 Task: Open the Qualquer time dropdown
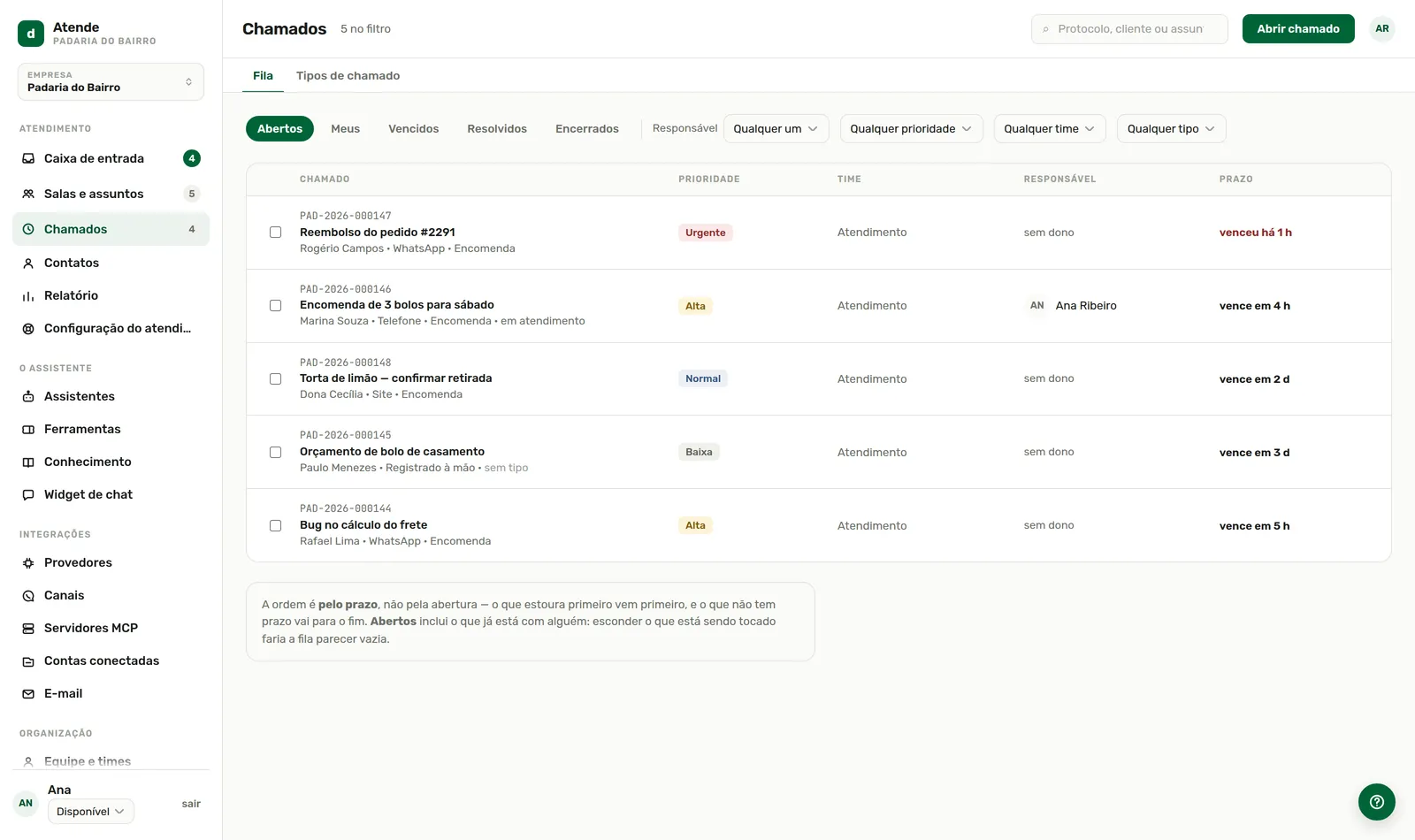click(1050, 129)
